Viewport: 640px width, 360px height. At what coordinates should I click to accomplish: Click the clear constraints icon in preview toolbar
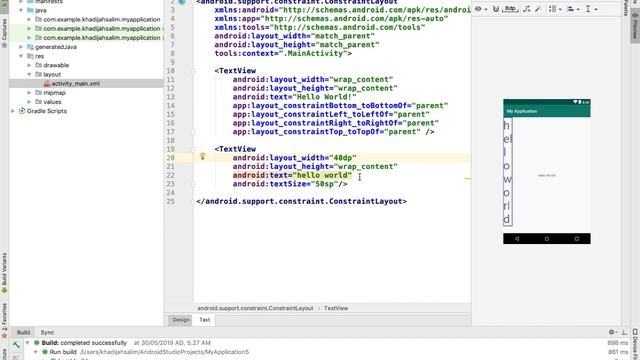point(527,9)
